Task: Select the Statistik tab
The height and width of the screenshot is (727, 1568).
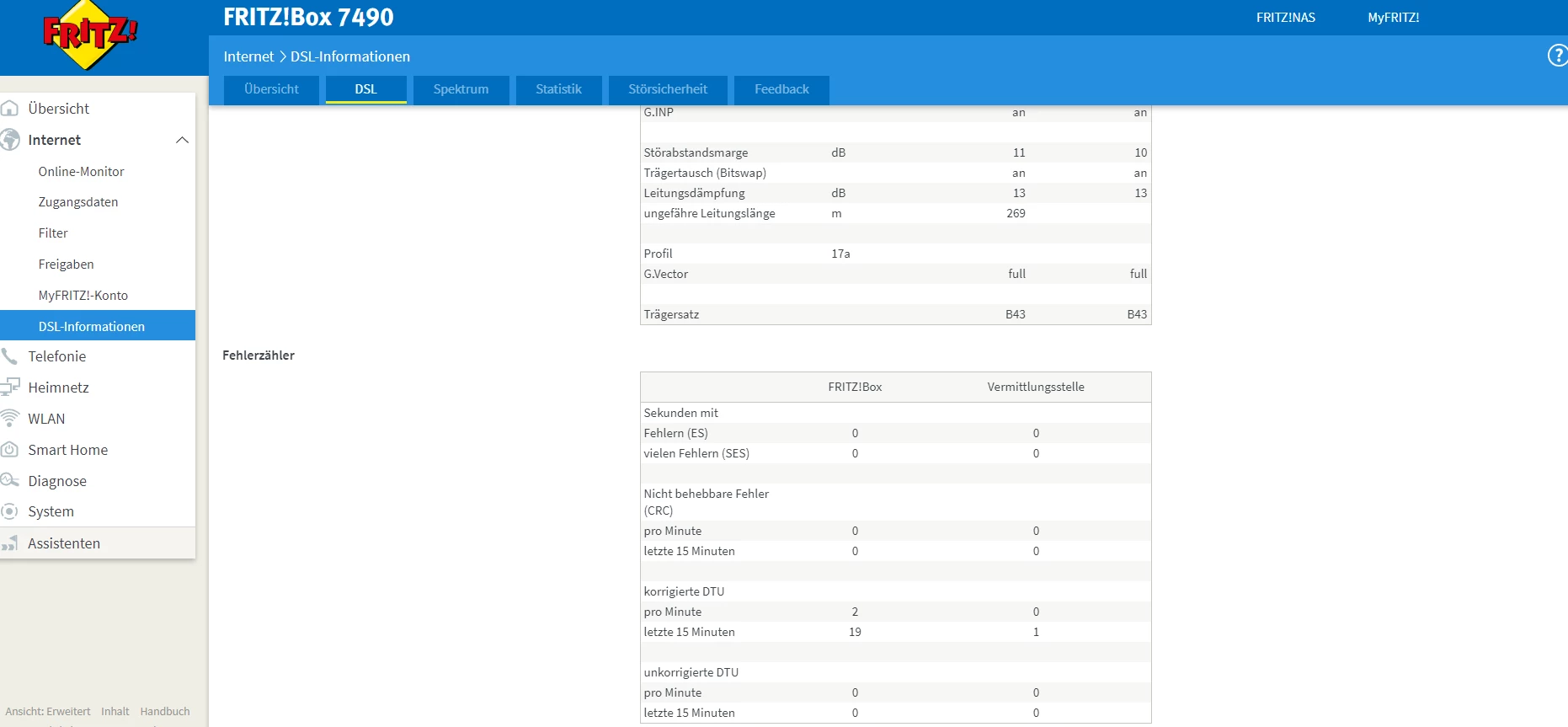Action: pyautogui.click(x=558, y=89)
